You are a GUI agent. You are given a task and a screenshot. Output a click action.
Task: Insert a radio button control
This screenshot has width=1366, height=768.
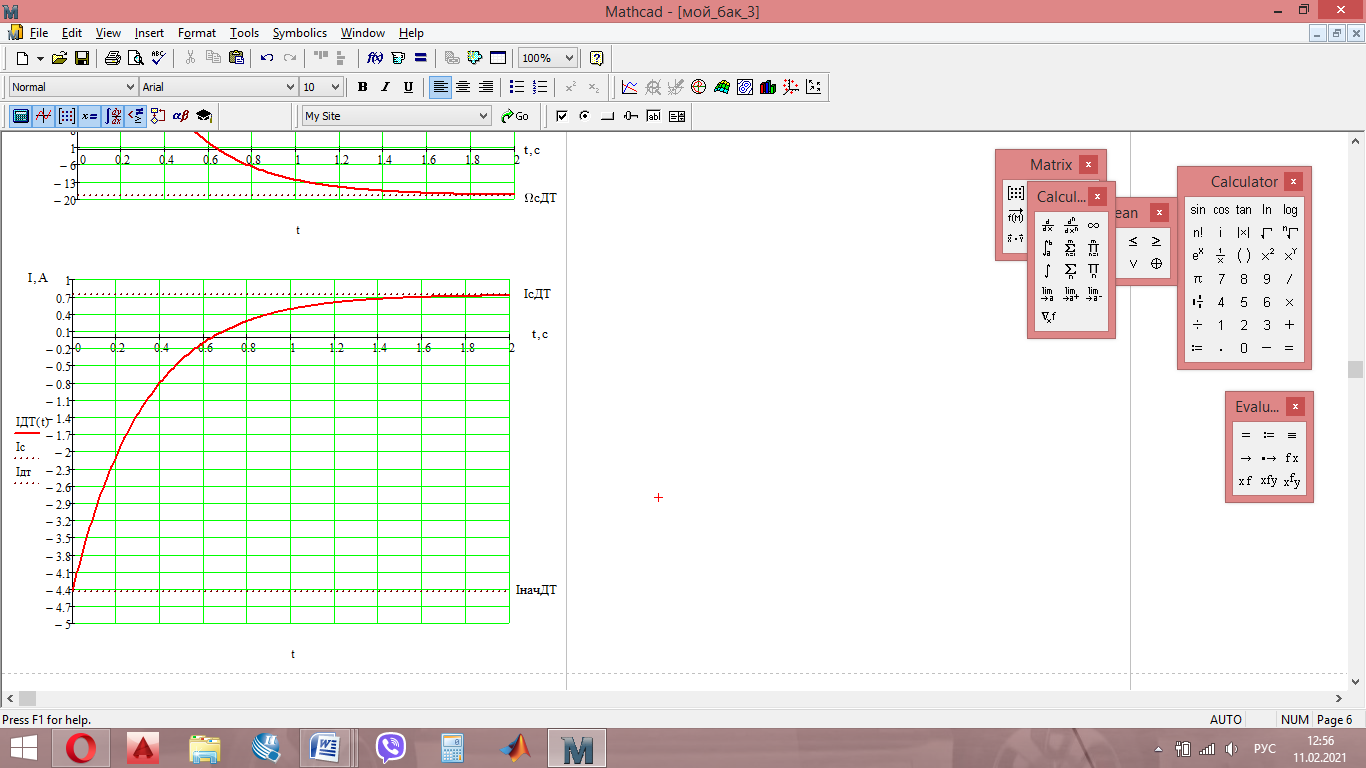[x=584, y=116]
